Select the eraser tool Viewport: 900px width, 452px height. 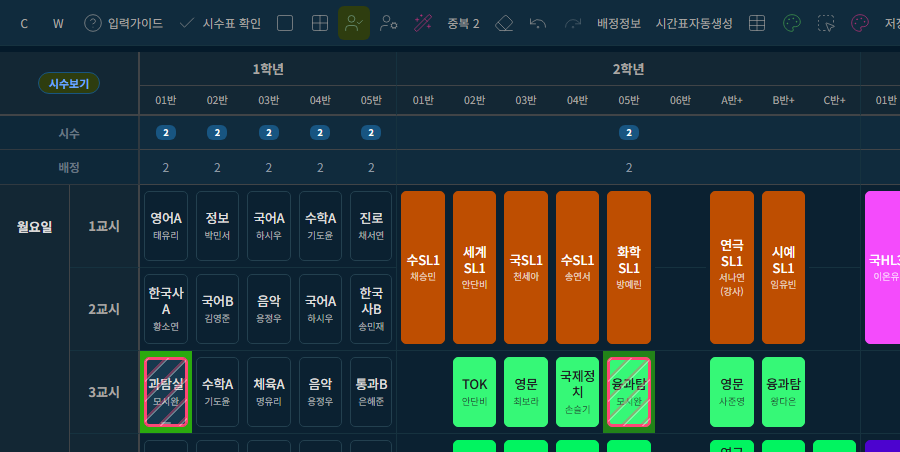click(x=503, y=23)
